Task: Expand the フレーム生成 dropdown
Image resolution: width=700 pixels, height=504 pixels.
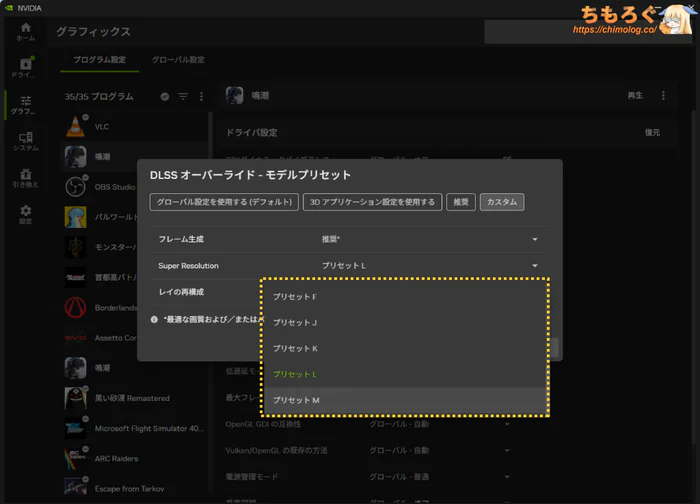Action: 535,240
